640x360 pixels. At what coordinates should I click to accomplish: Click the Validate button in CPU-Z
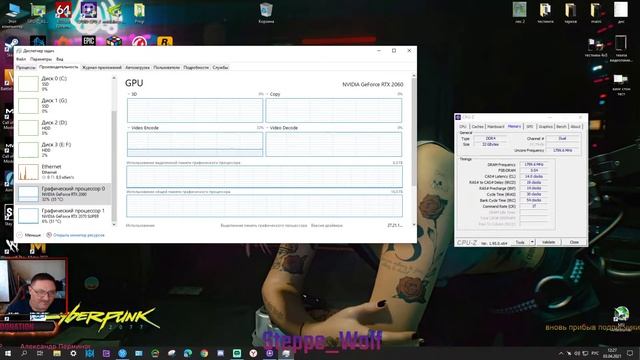tap(549, 242)
